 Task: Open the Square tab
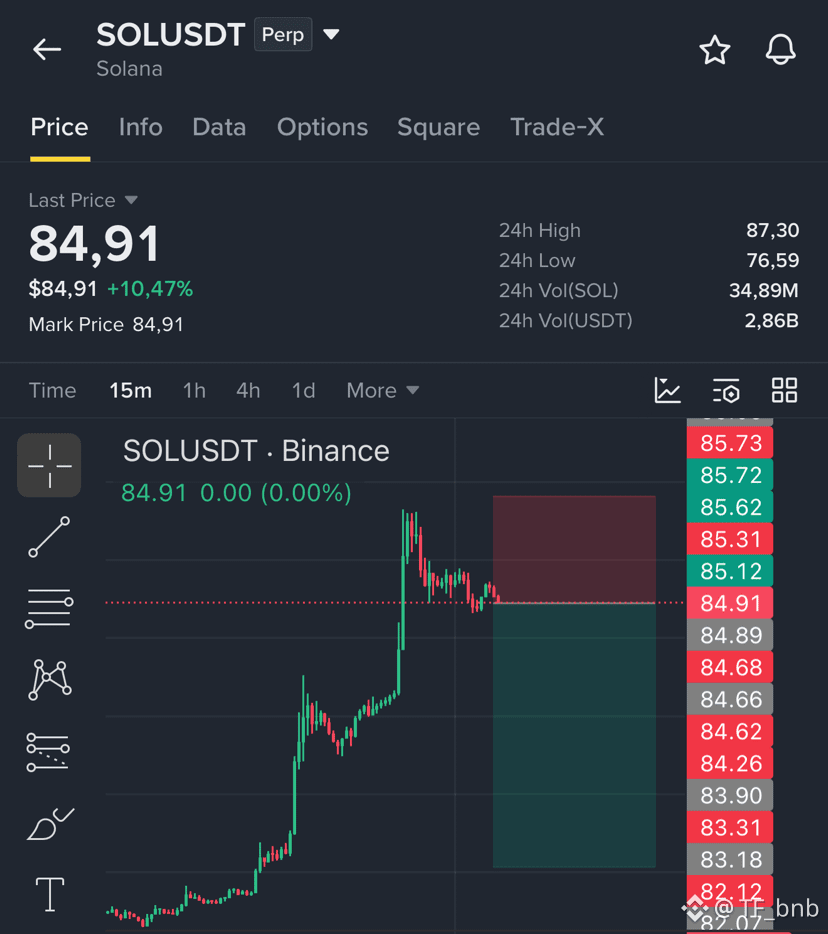pos(438,127)
